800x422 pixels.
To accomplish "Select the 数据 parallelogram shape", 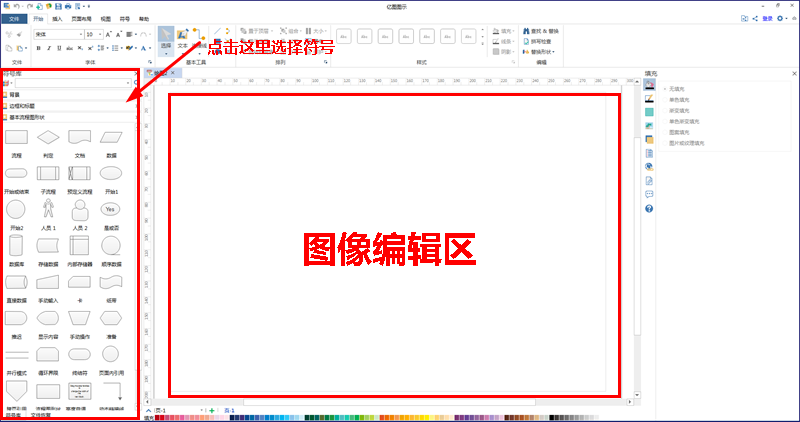I will (111, 137).
